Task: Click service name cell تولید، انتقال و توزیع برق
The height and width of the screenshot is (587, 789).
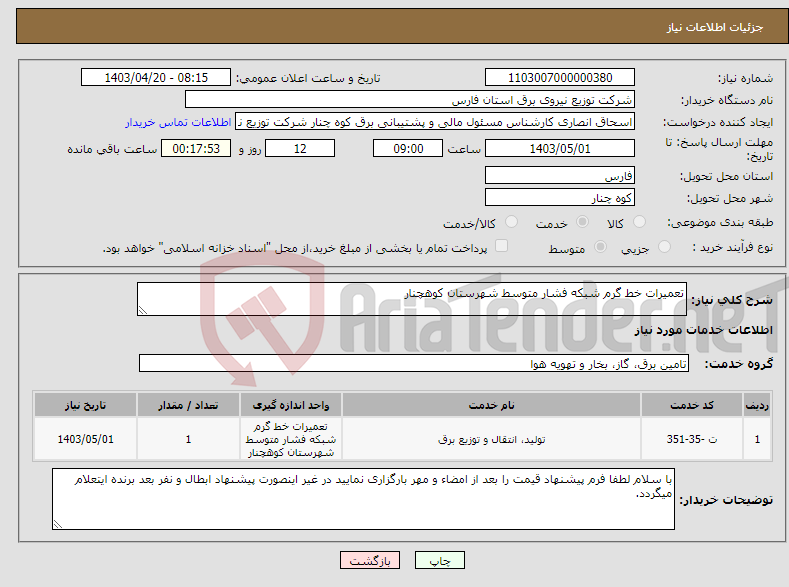Action: click(491, 439)
